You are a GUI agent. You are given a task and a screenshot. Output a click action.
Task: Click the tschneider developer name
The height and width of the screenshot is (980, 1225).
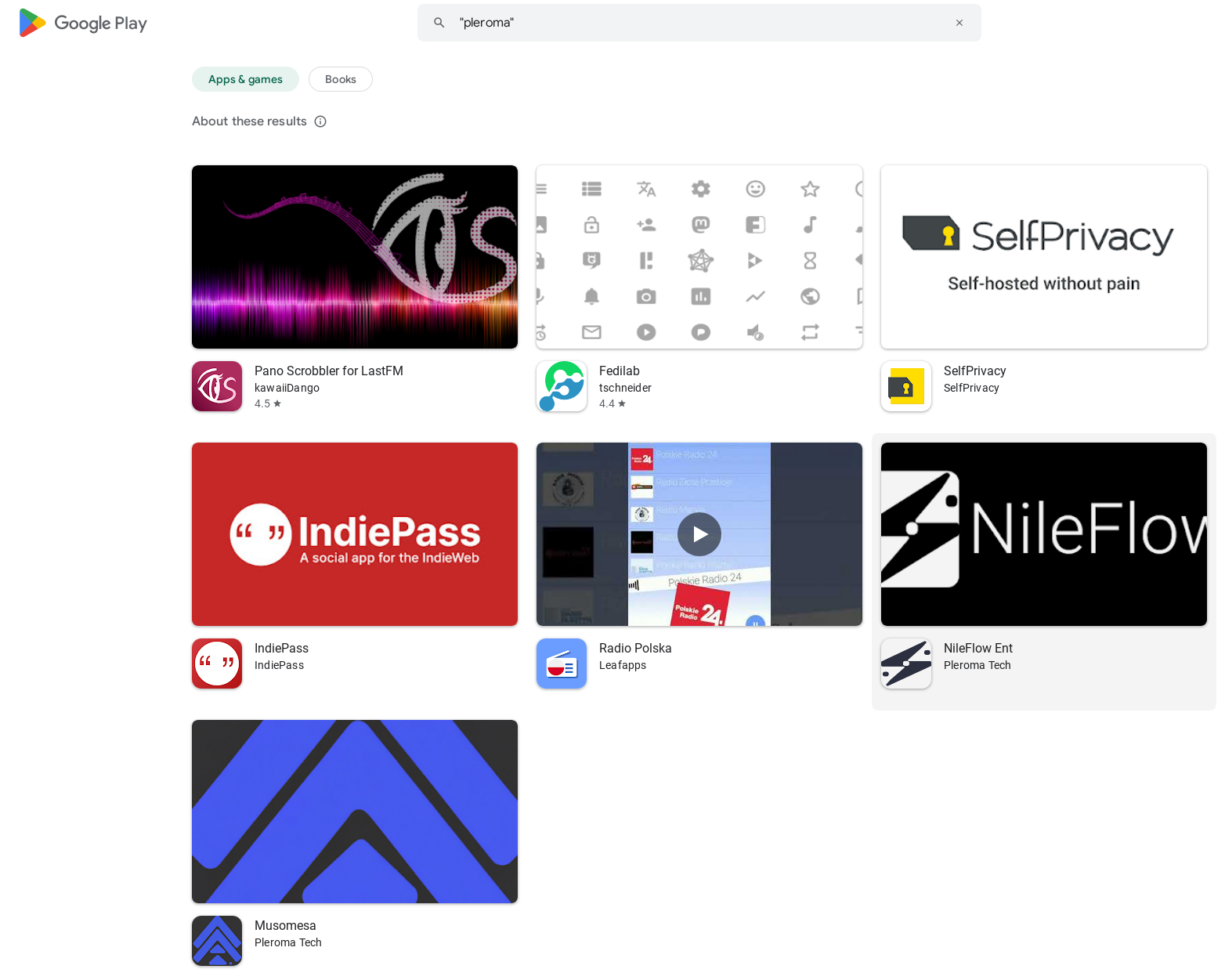[x=625, y=388]
